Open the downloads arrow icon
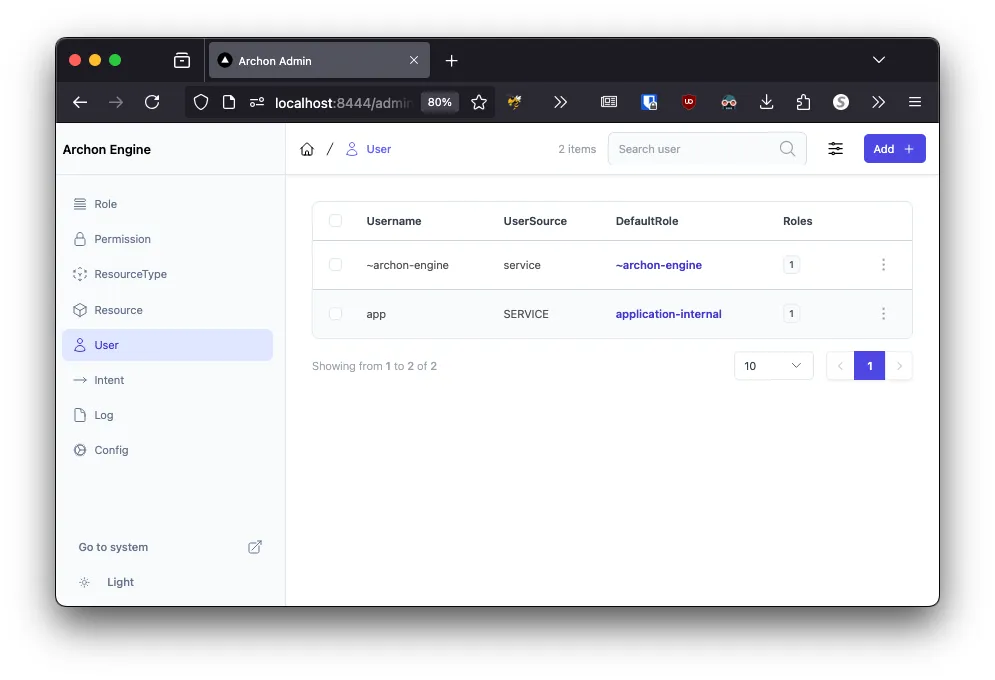 767,101
